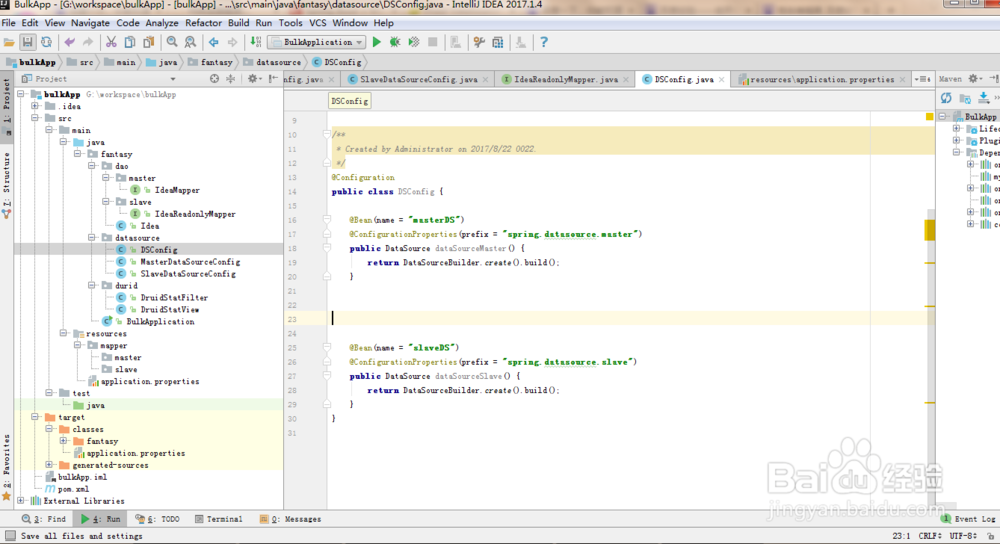Click the fantasy breadcrumb in navigation bar
The height and width of the screenshot is (544, 1000).
pyautogui.click(x=210, y=62)
